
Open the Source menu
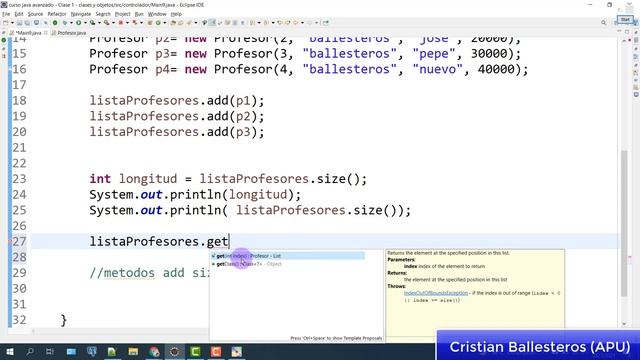[35, 14]
